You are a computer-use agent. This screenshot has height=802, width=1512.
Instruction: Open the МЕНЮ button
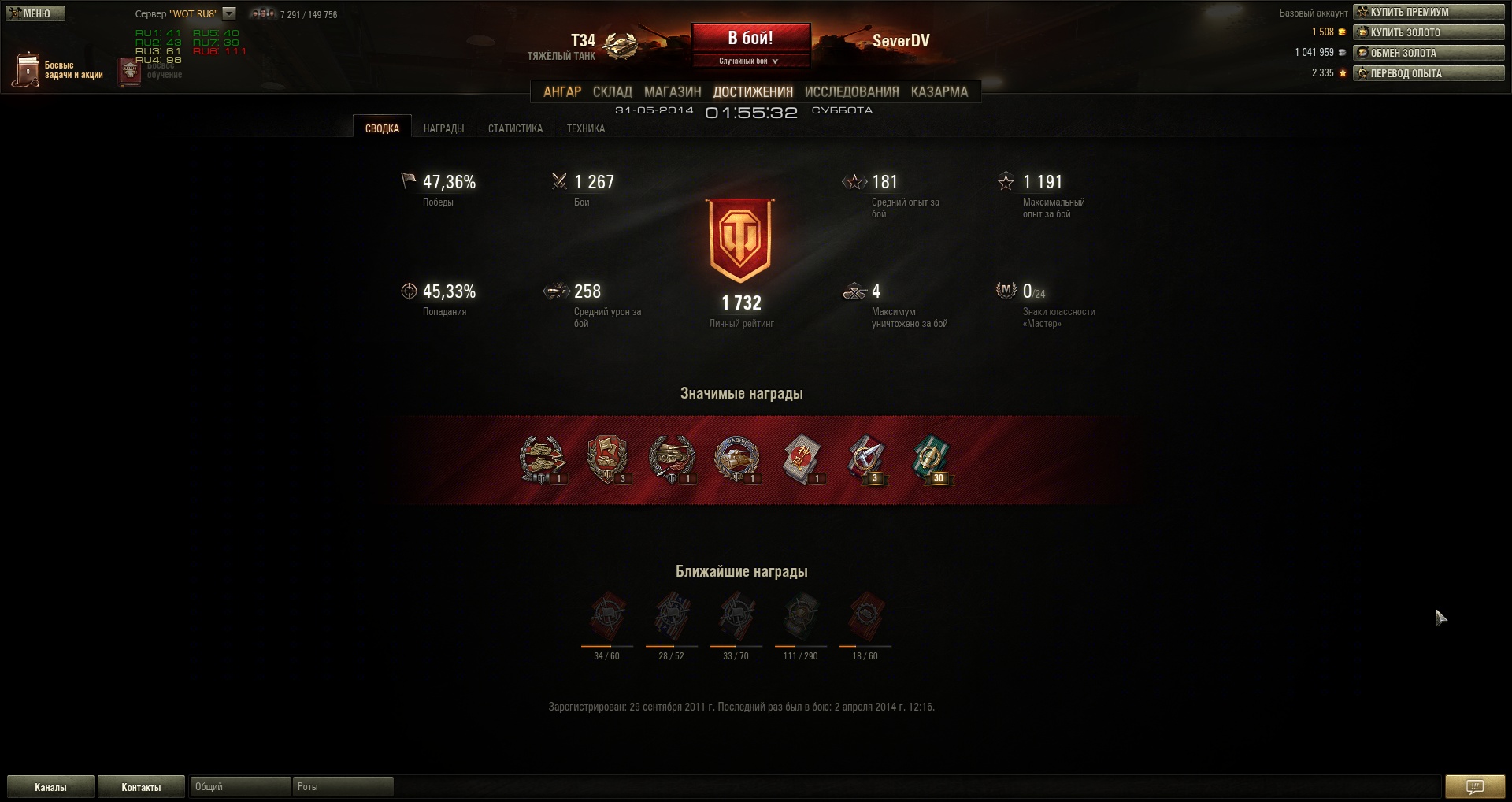35,13
